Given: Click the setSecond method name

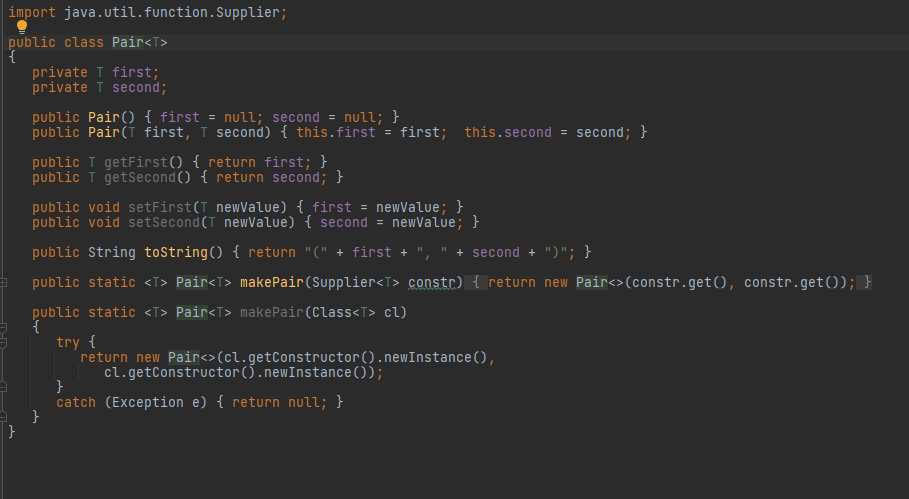Looking at the screenshot, I should click(x=164, y=223).
